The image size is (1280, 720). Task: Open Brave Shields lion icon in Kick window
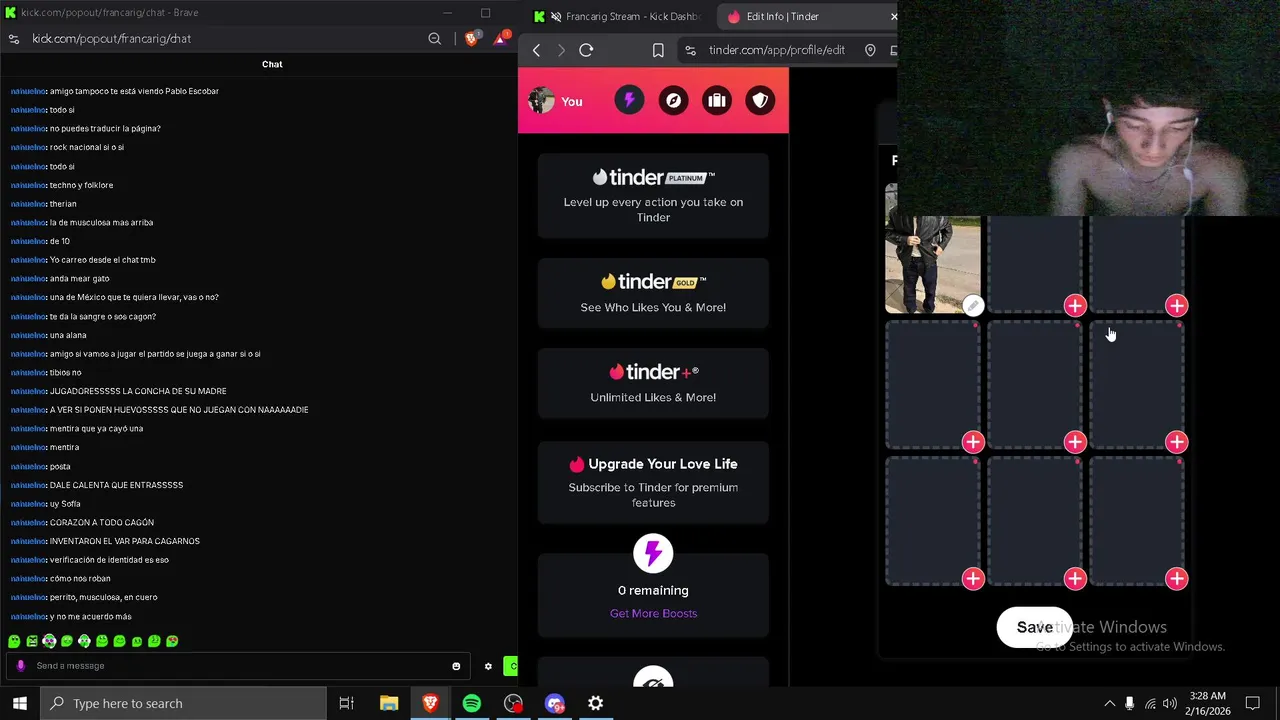pyautogui.click(x=472, y=38)
